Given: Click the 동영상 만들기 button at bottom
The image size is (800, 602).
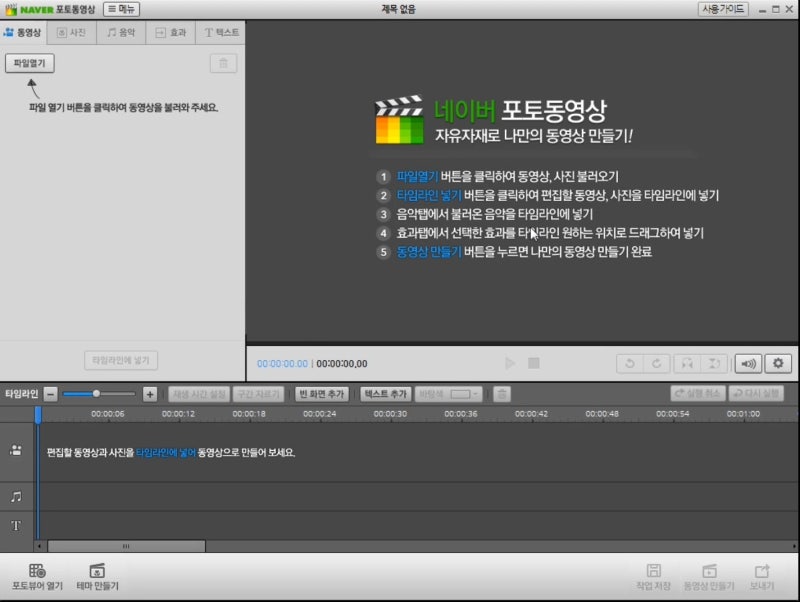Looking at the screenshot, I should (709, 577).
